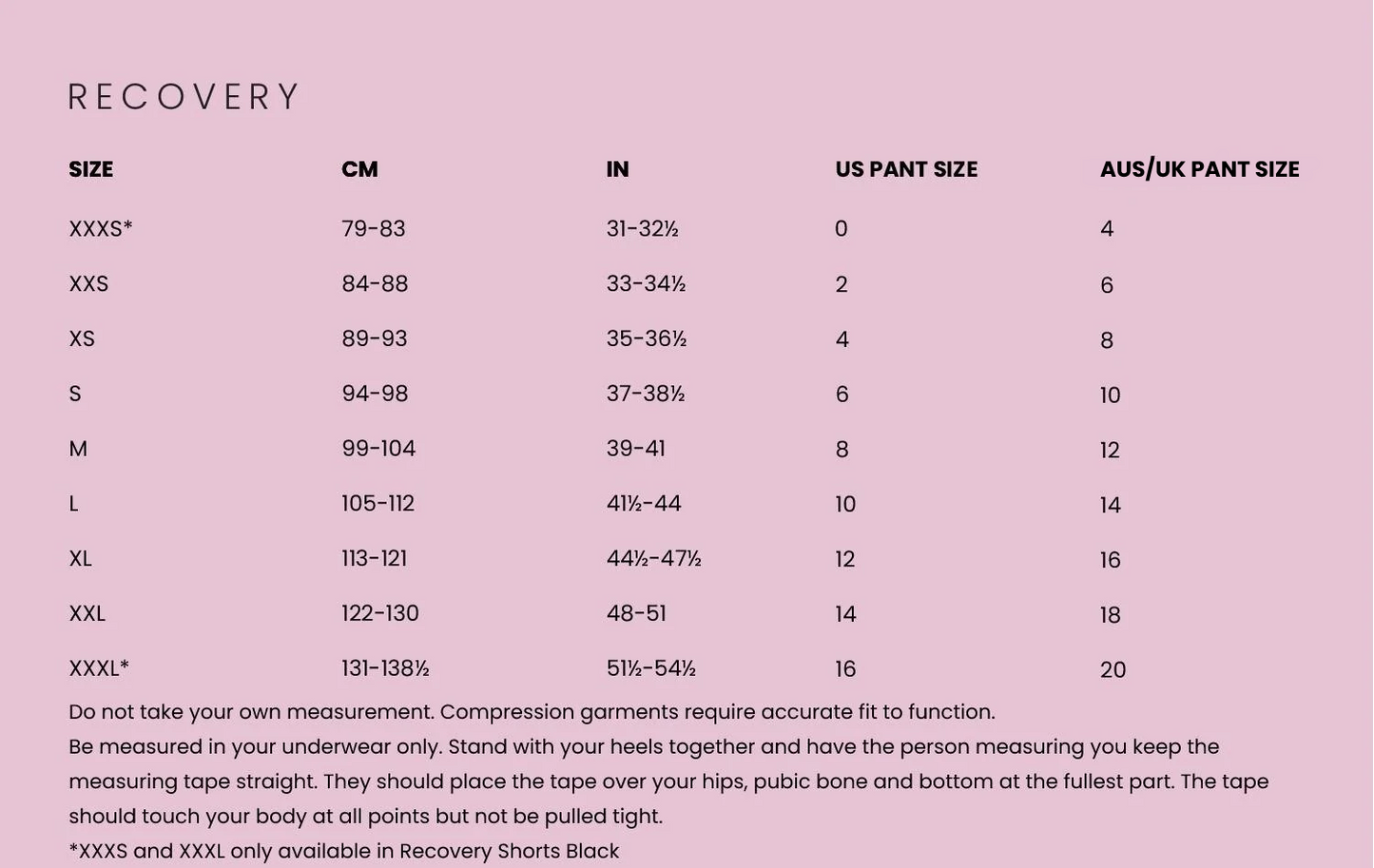The height and width of the screenshot is (868, 1374).
Task: Click the 44½-47½ inch value
Action: pyautogui.click(x=653, y=559)
